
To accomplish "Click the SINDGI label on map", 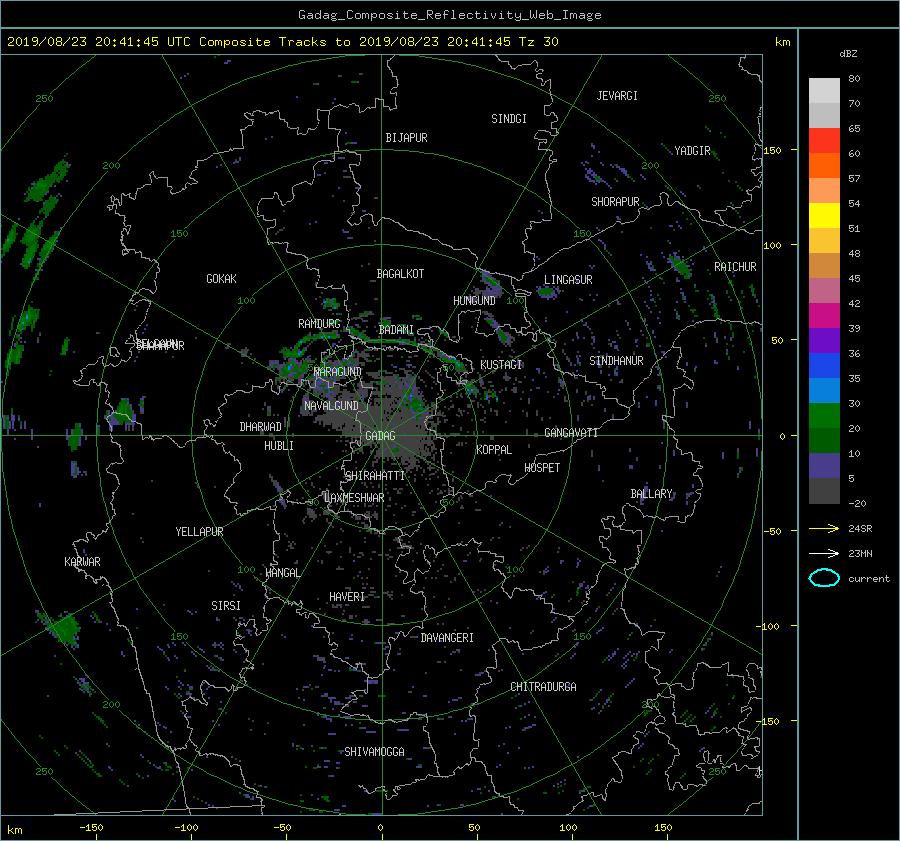I will coord(509,119).
